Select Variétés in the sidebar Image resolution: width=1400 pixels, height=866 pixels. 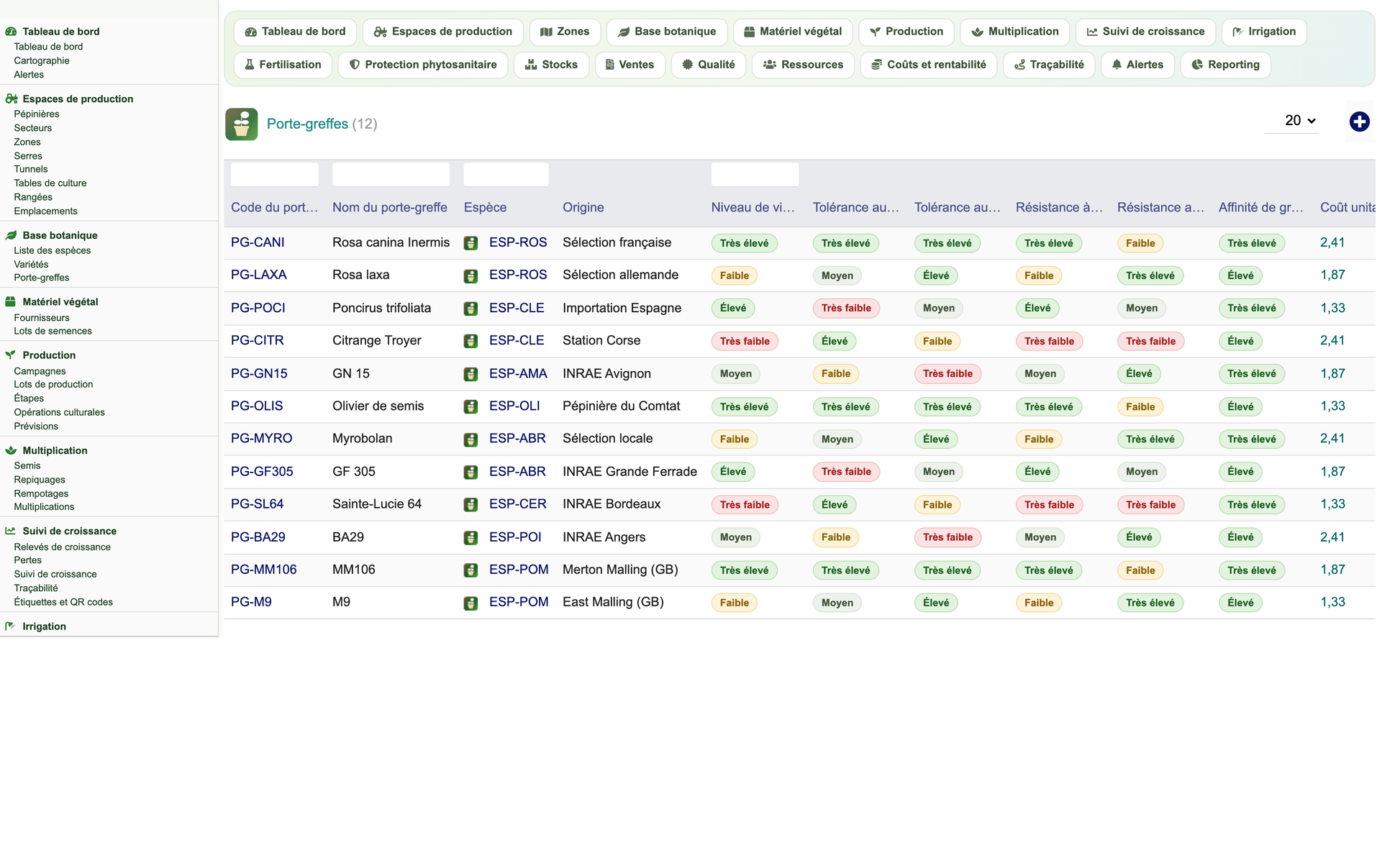(x=31, y=264)
